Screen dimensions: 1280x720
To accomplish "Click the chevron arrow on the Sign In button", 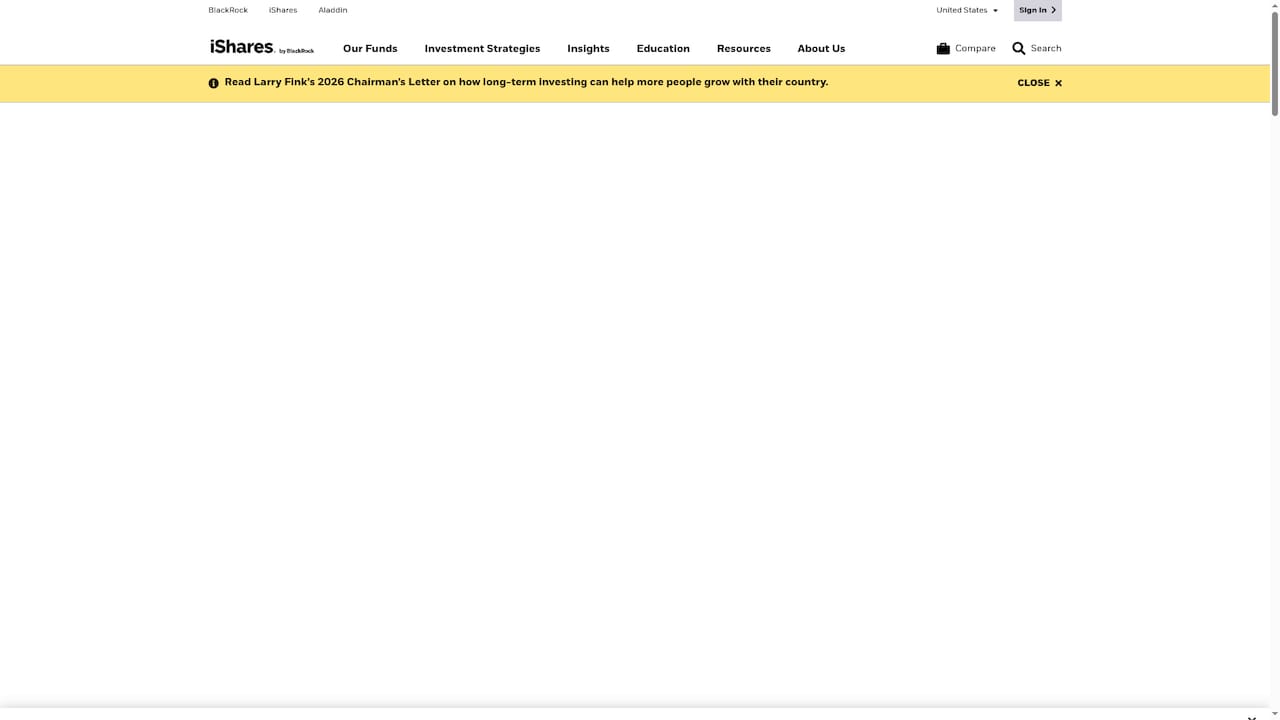I will tap(1051, 9).
